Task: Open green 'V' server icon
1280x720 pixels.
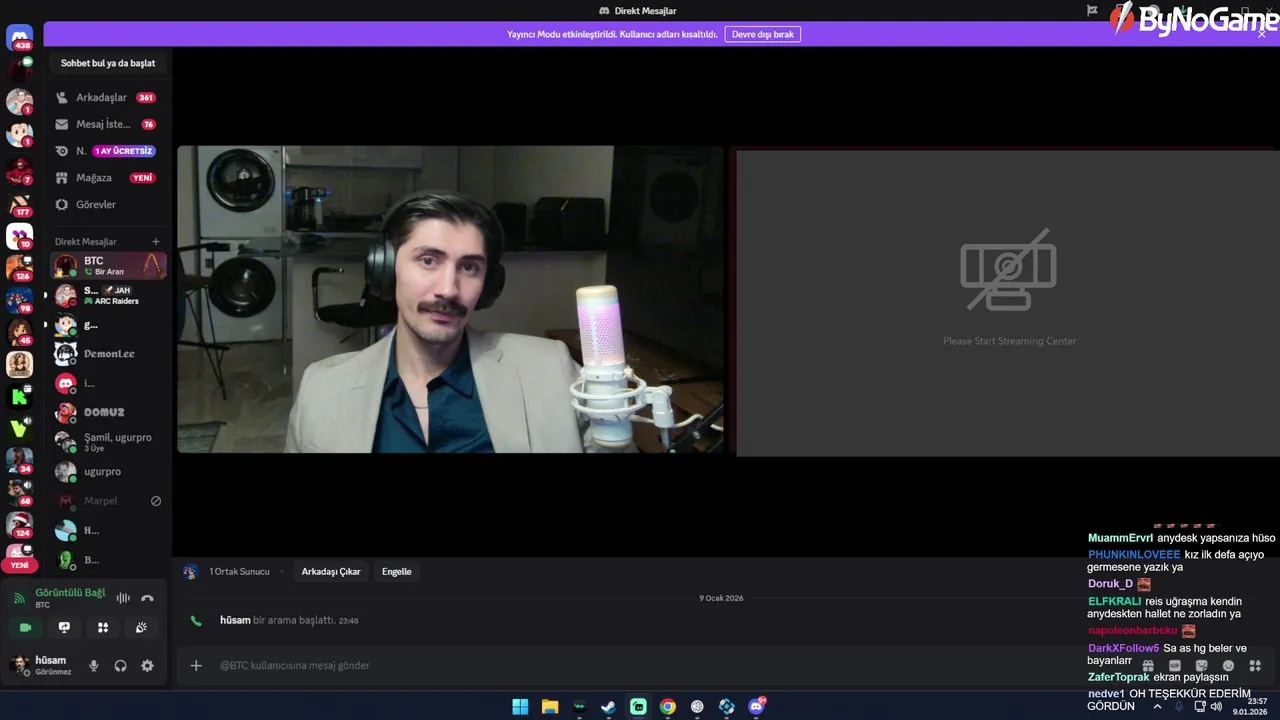Action: point(19,429)
